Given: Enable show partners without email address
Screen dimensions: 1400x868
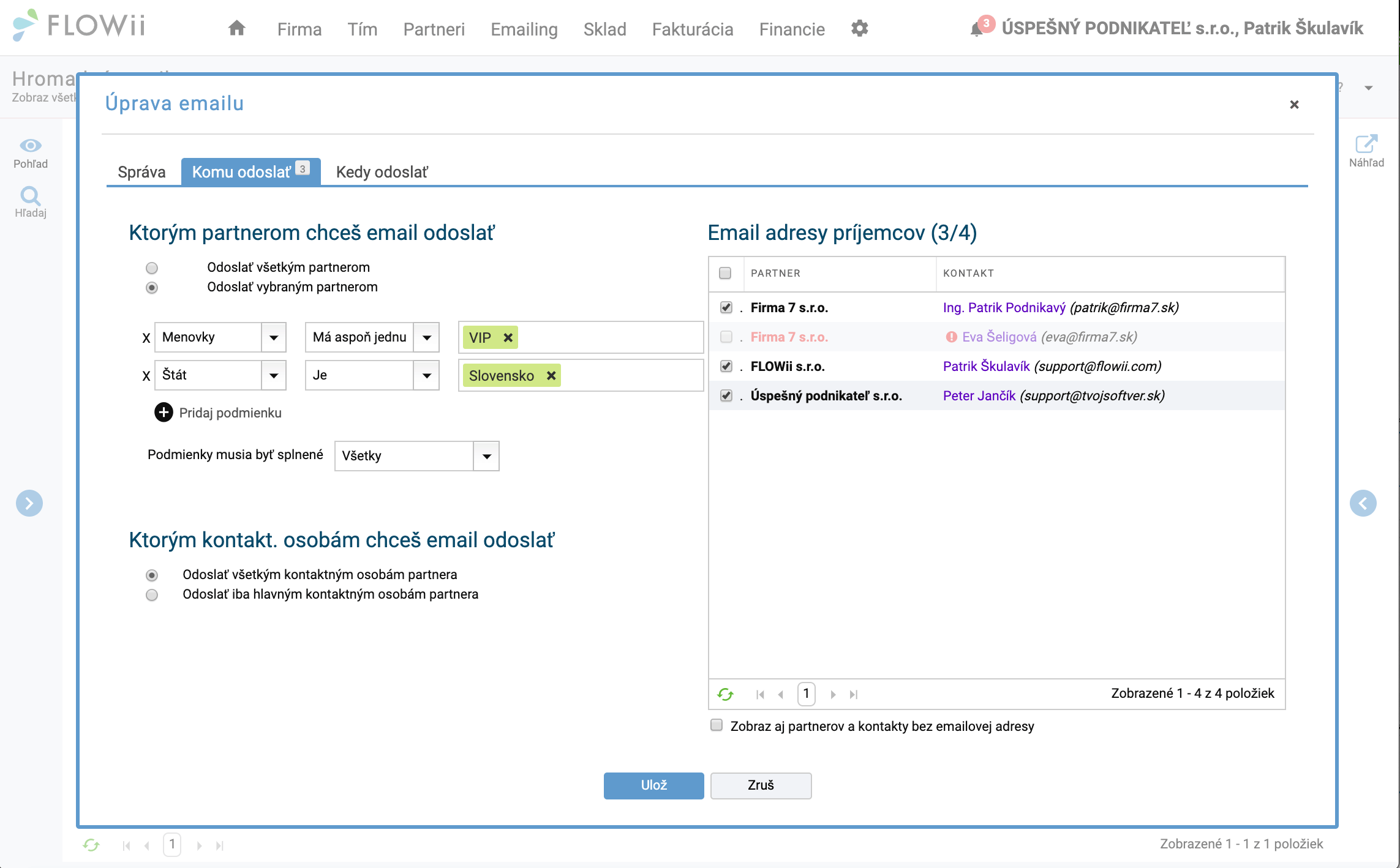Looking at the screenshot, I should coord(715,726).
